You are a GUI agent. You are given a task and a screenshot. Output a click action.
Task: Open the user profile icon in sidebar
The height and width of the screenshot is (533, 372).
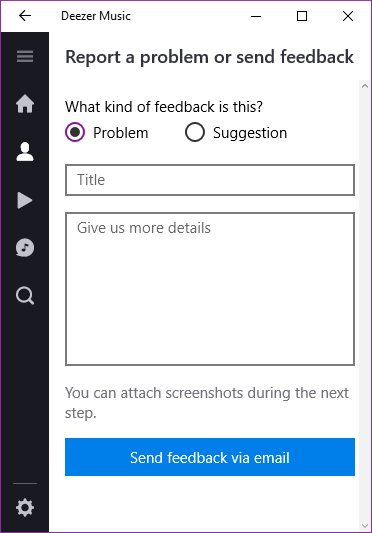click(x=25, y=152)
